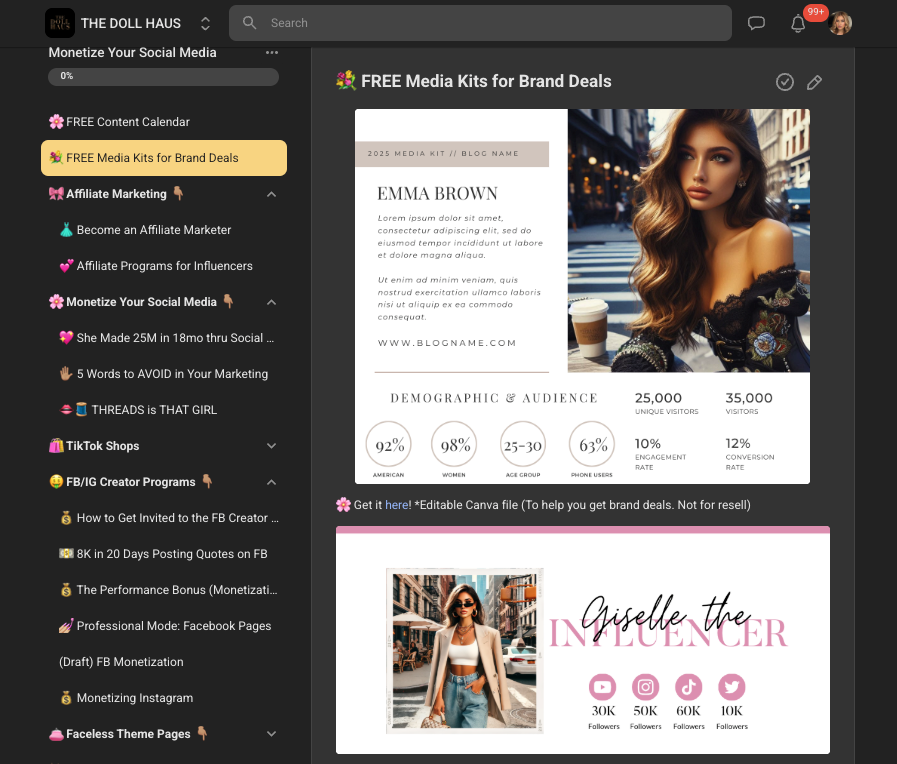897x764 pixels.
Task: Click the Emma Brown media kit image
Action: [582, 296]
